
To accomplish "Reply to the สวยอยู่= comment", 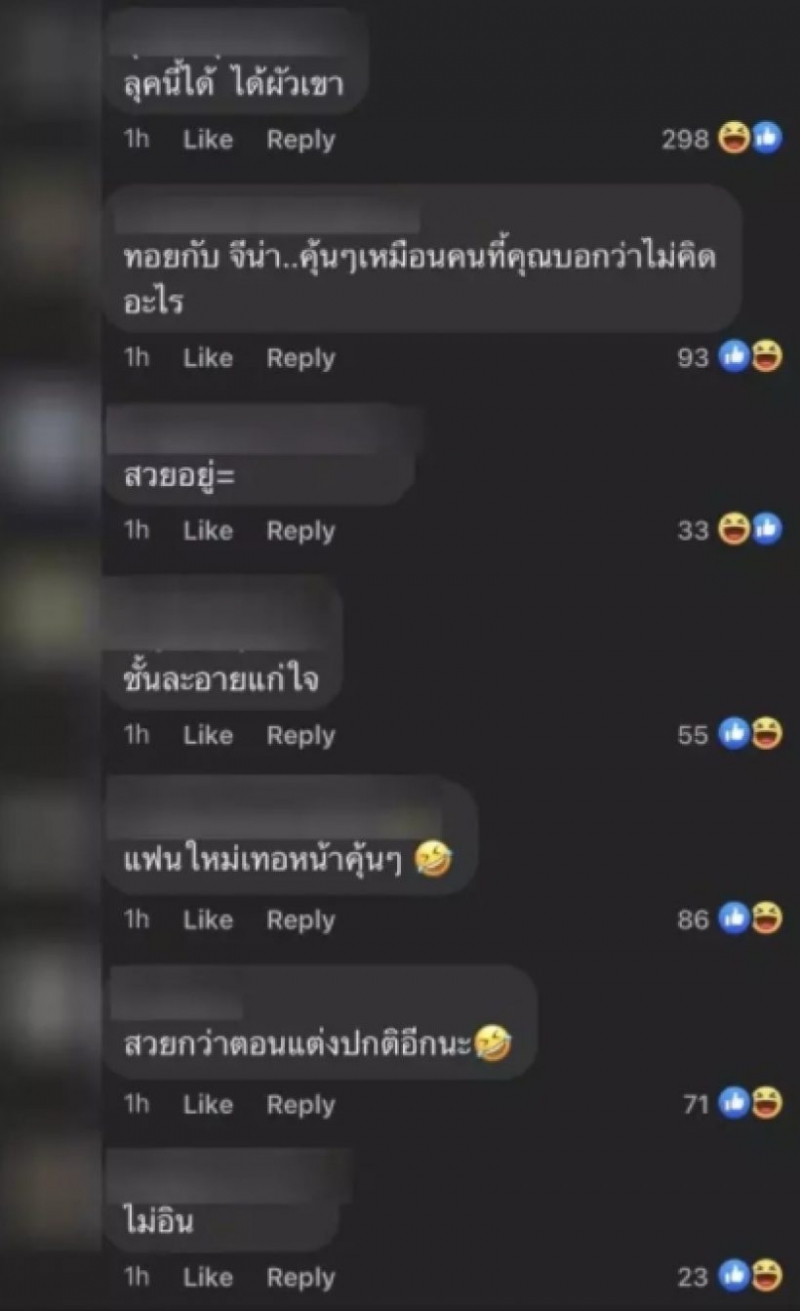I will tap(300, 532).
